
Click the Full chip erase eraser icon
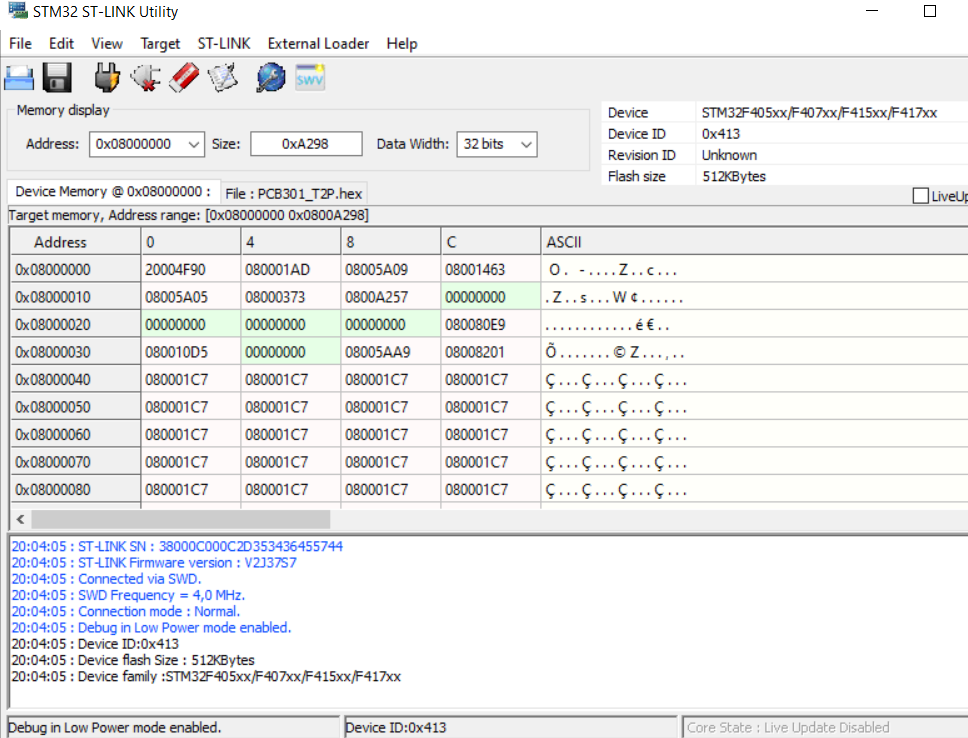tap(184, 77)
